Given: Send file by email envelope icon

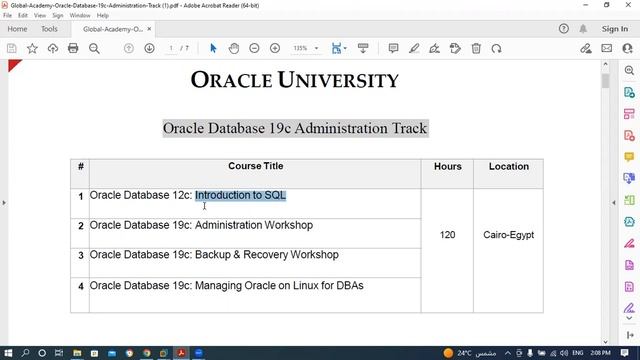Looking at the screenshot, I should pos(607,48).
